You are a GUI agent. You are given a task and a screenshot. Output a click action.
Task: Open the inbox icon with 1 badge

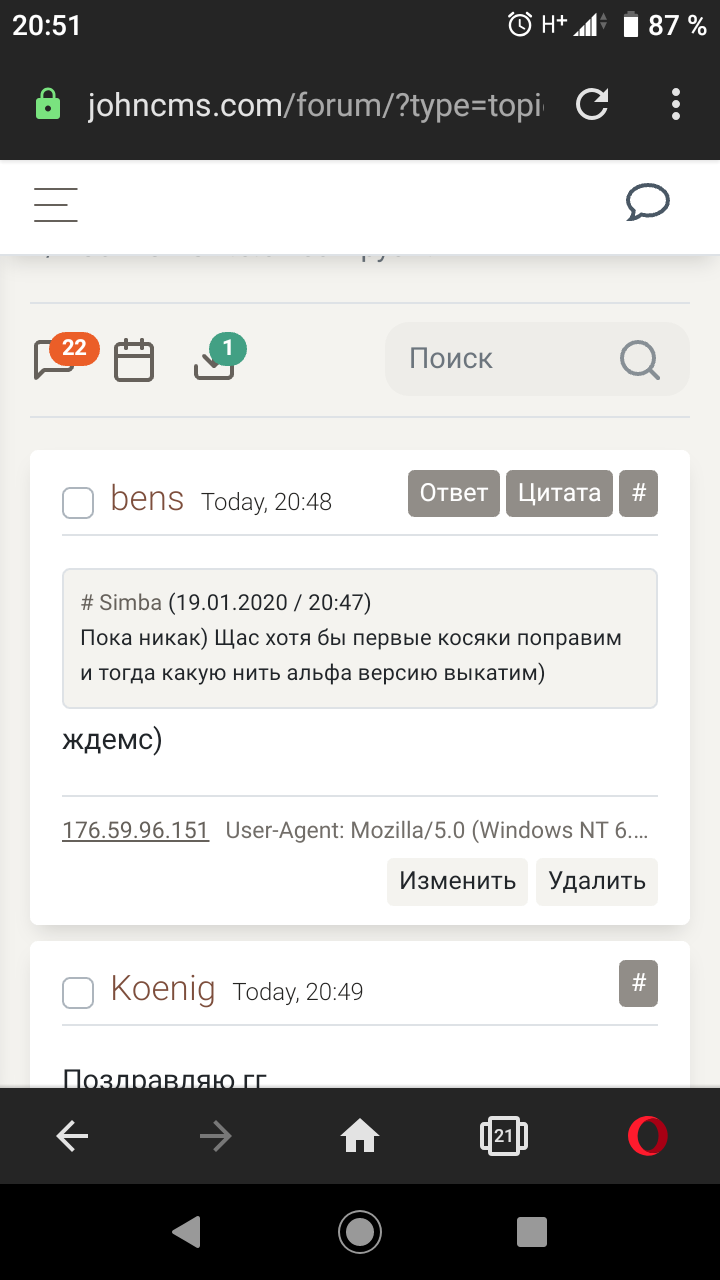[215, 362]
